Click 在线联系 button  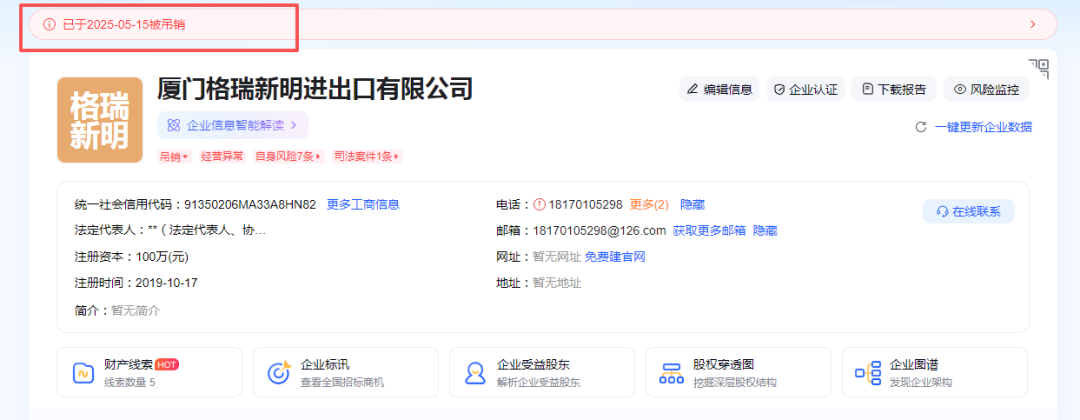968,212
